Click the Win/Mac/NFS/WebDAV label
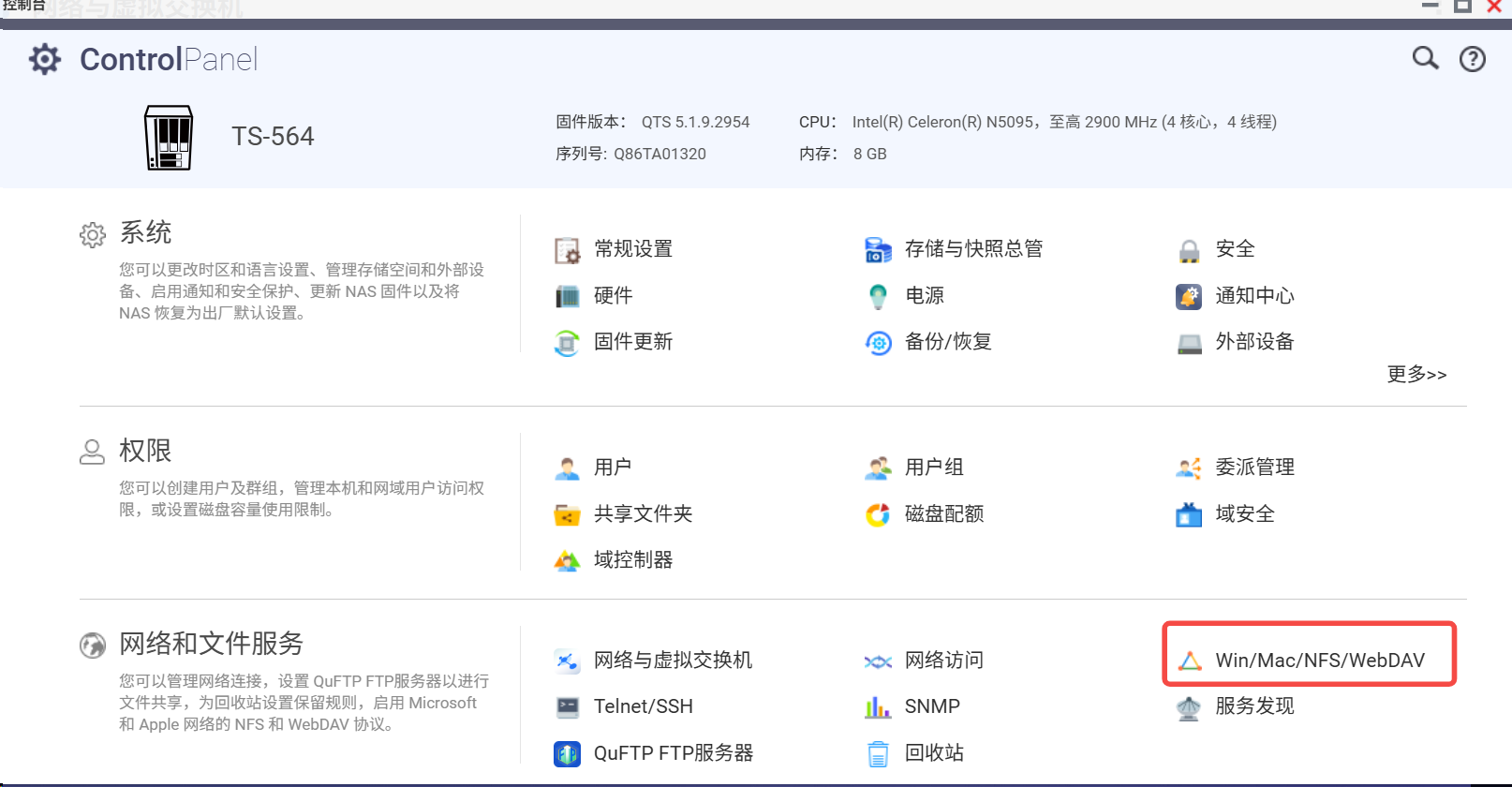1512x787 pixels. [x=1320, y=661]
